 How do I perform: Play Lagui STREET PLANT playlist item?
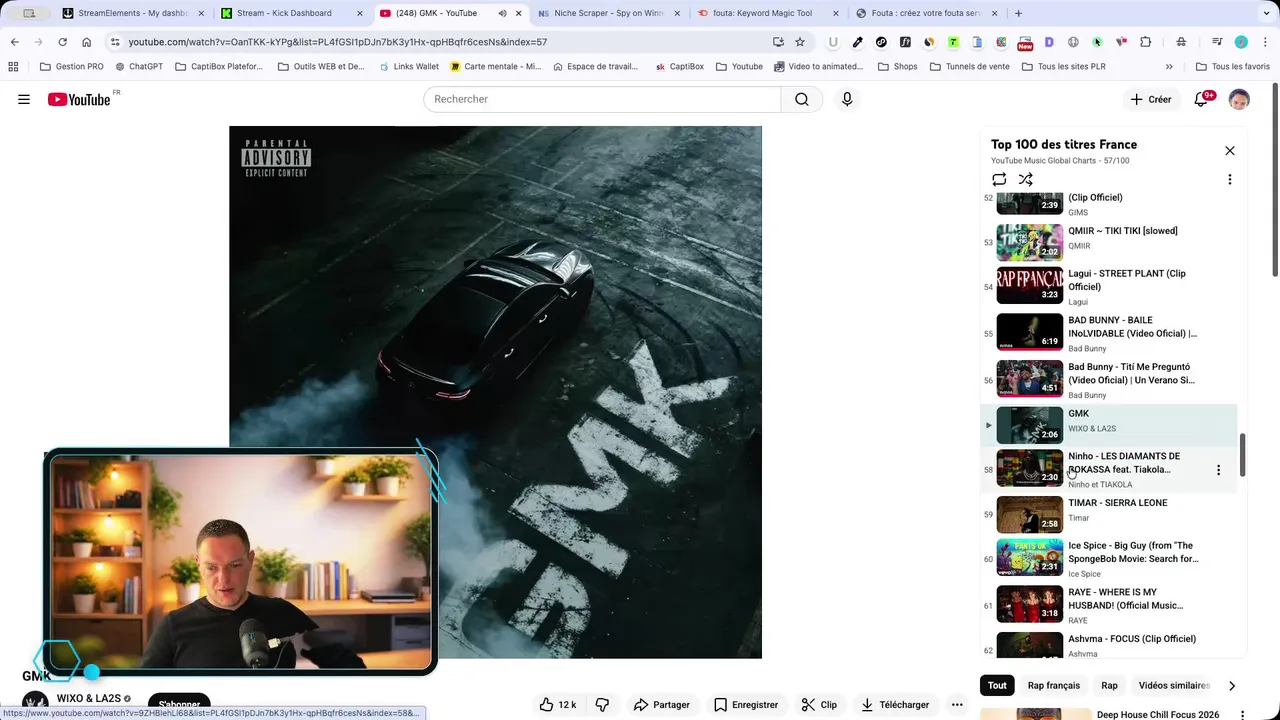(1110, 286)
